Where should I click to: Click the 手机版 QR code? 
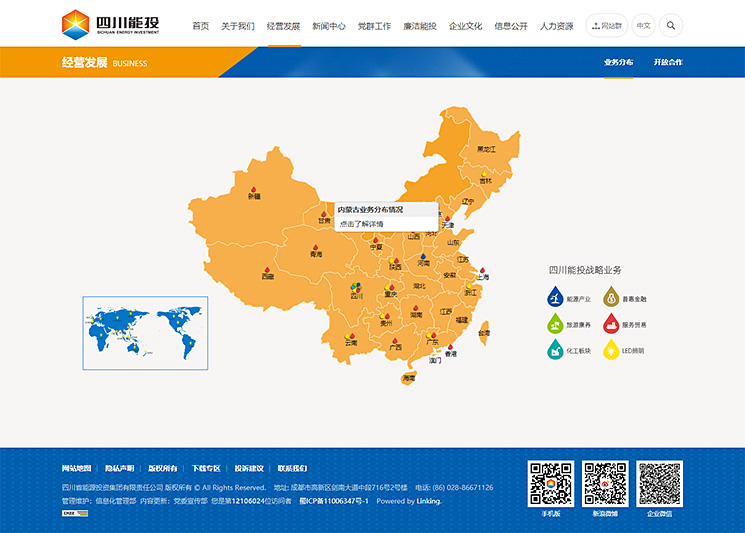[551, 484]
